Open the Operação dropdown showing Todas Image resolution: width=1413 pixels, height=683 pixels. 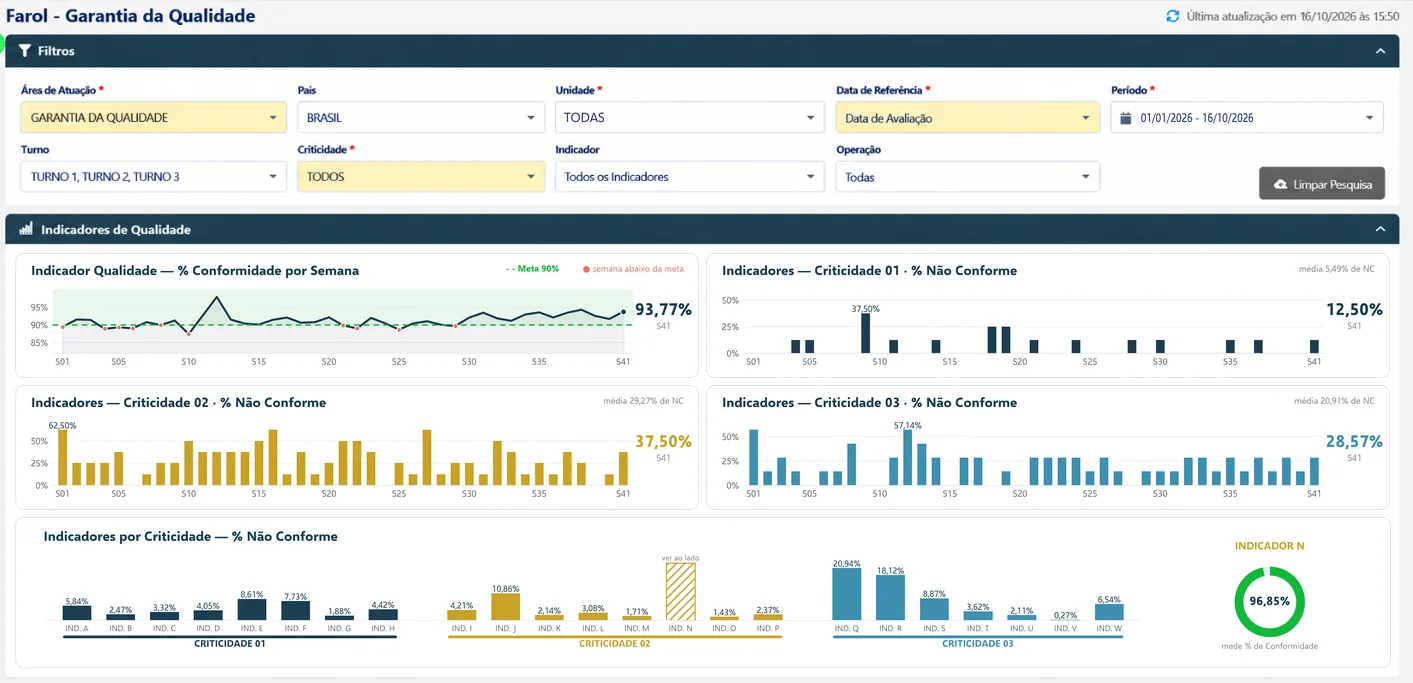coord(968,177)
